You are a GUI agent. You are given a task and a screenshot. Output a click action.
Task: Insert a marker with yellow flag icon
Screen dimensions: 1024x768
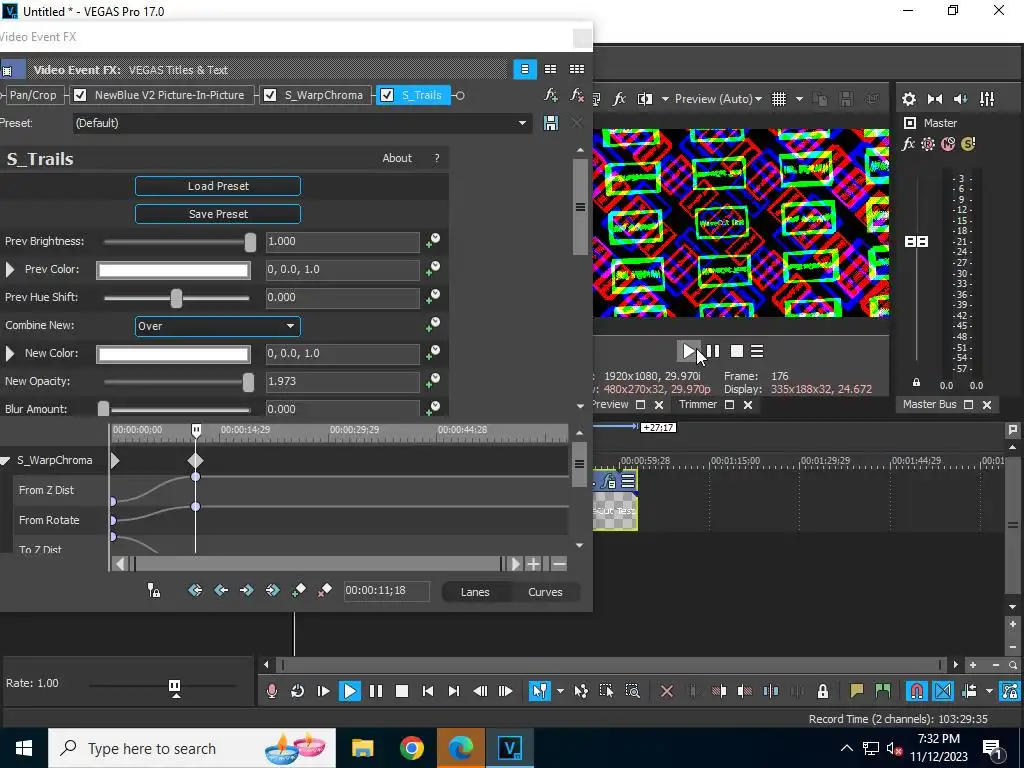(857, 691)
